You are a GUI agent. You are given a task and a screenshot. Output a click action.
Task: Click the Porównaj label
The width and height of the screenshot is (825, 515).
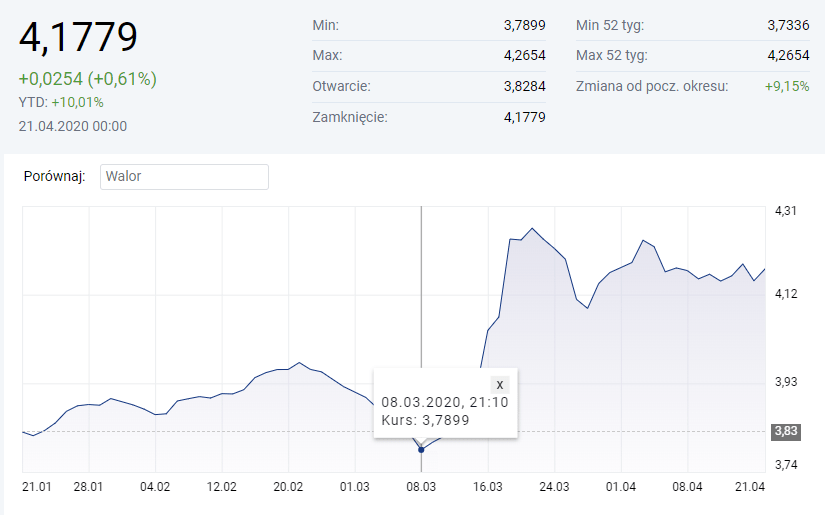tap(54, 177)
